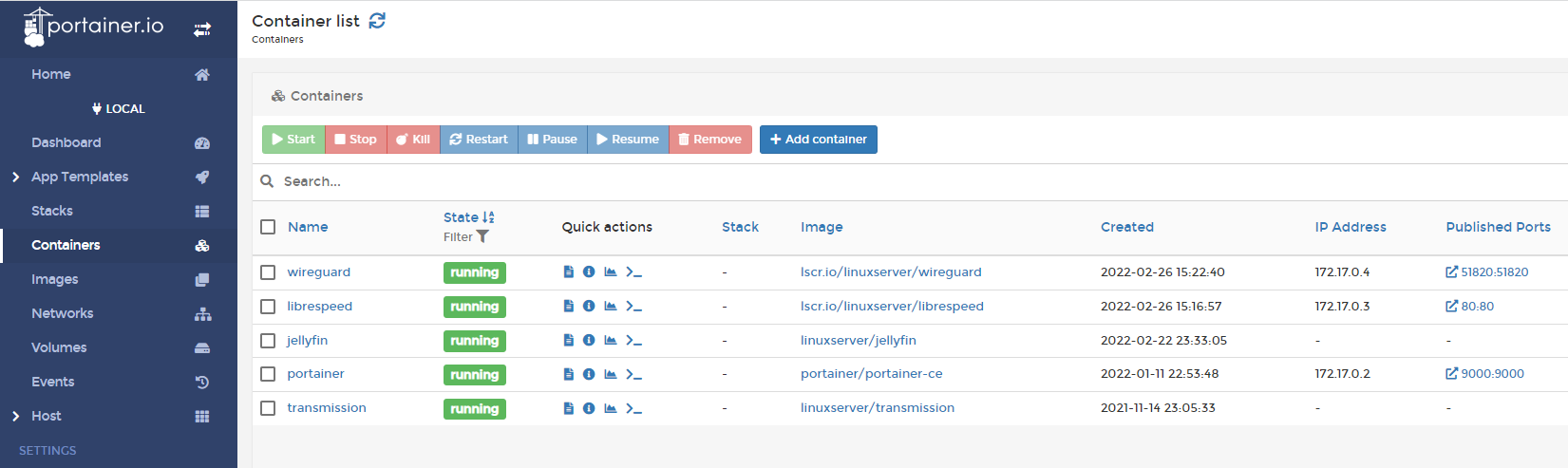Open exec console icon for portainer container
Image resolution: width=1568 pixels, height=468 pixels.
click(633, 374)
